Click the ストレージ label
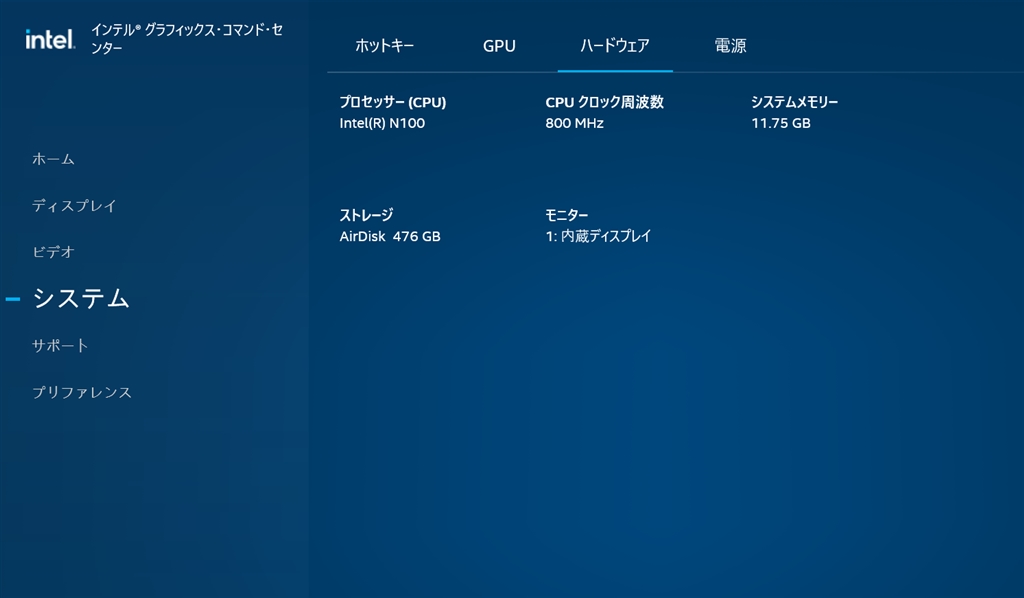This screenshot has height=598, width=1024. [x=366, y=215]
